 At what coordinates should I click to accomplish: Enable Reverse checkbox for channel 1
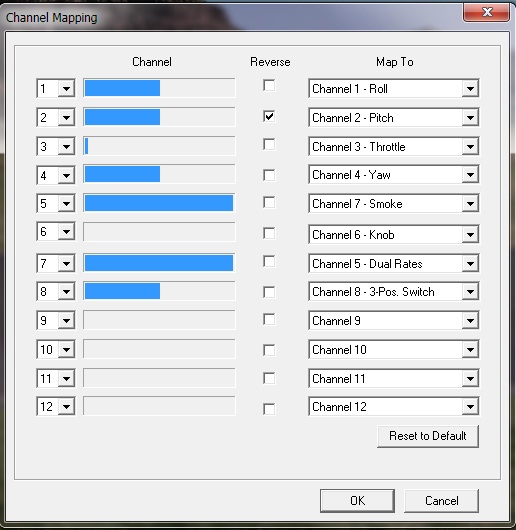269,86
